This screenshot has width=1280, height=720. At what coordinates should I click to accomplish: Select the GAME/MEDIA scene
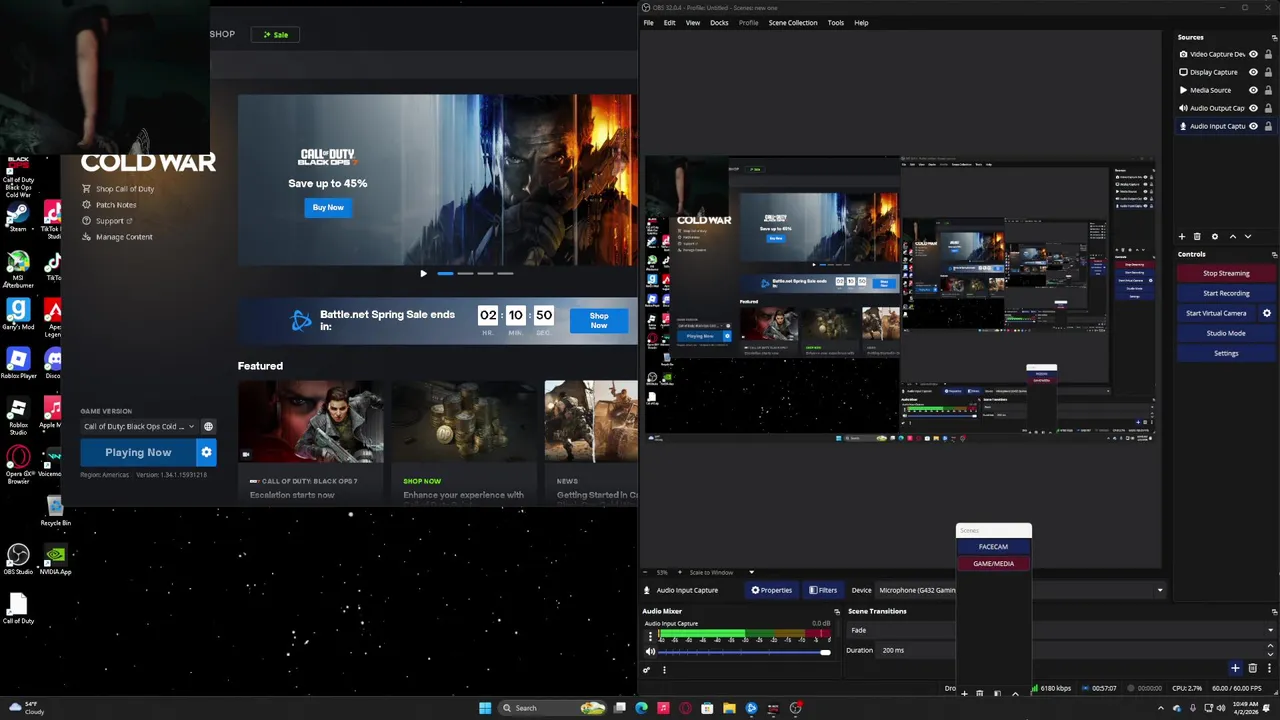(993, 563)
